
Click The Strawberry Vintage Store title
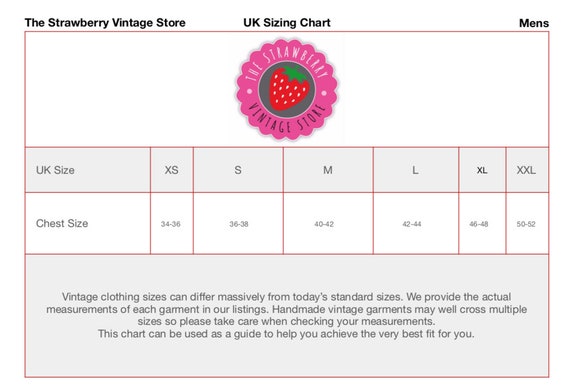point(105,23)
